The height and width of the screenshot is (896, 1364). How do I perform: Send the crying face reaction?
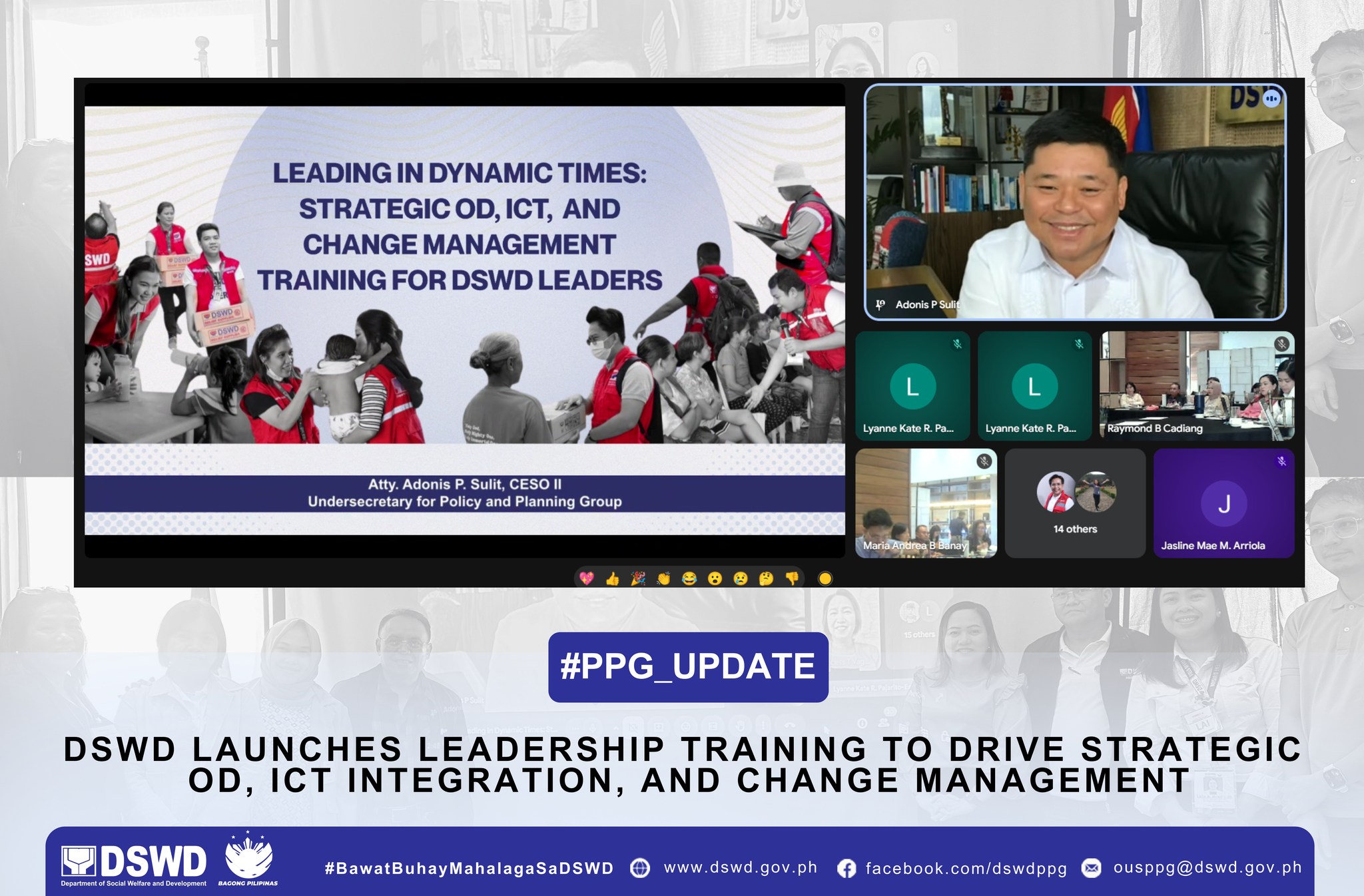click(x=741, y=578)
